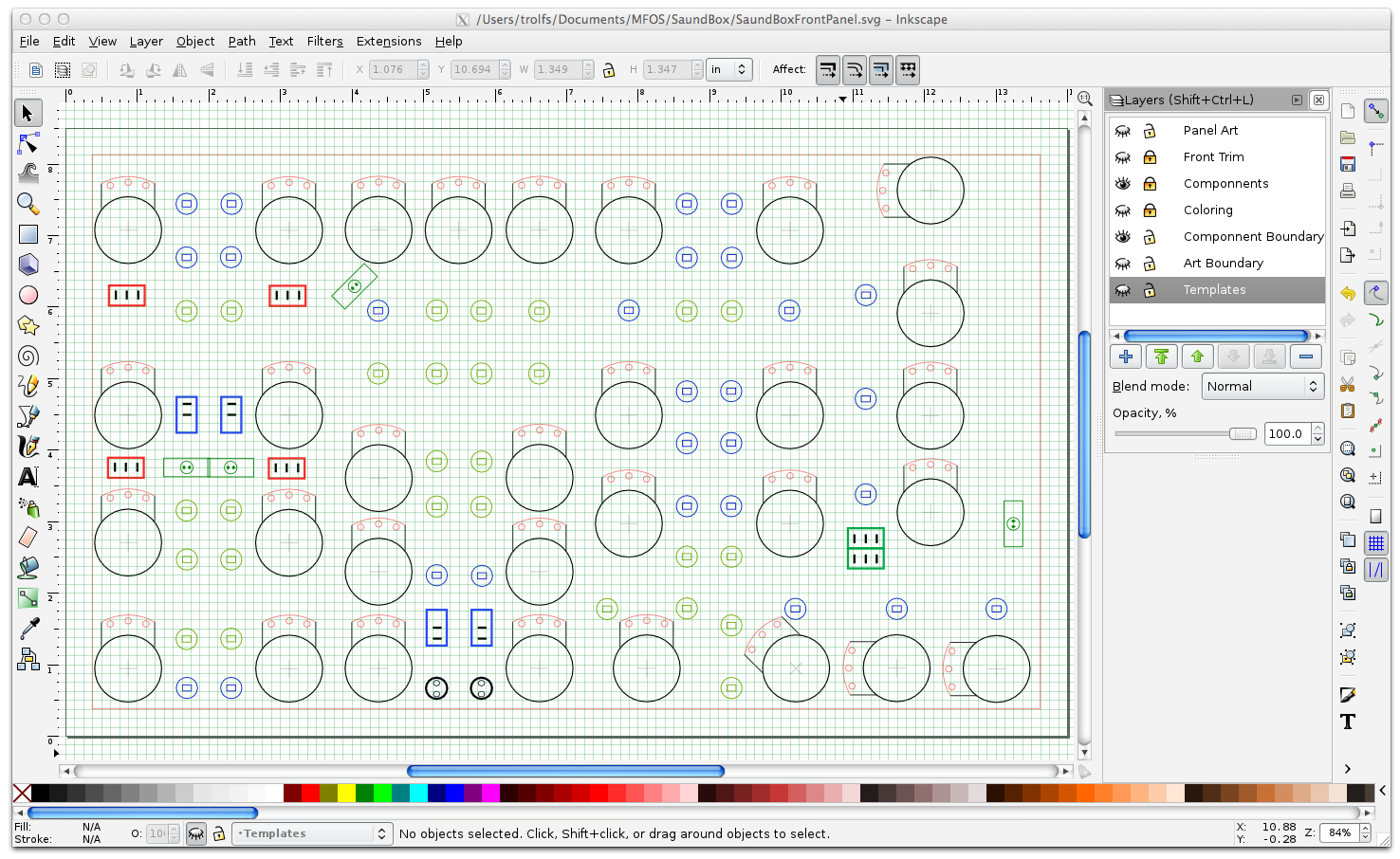This screenshot has width=1400, height=859.
Task: Activate the Spiral tool
Action: [28, 356]
